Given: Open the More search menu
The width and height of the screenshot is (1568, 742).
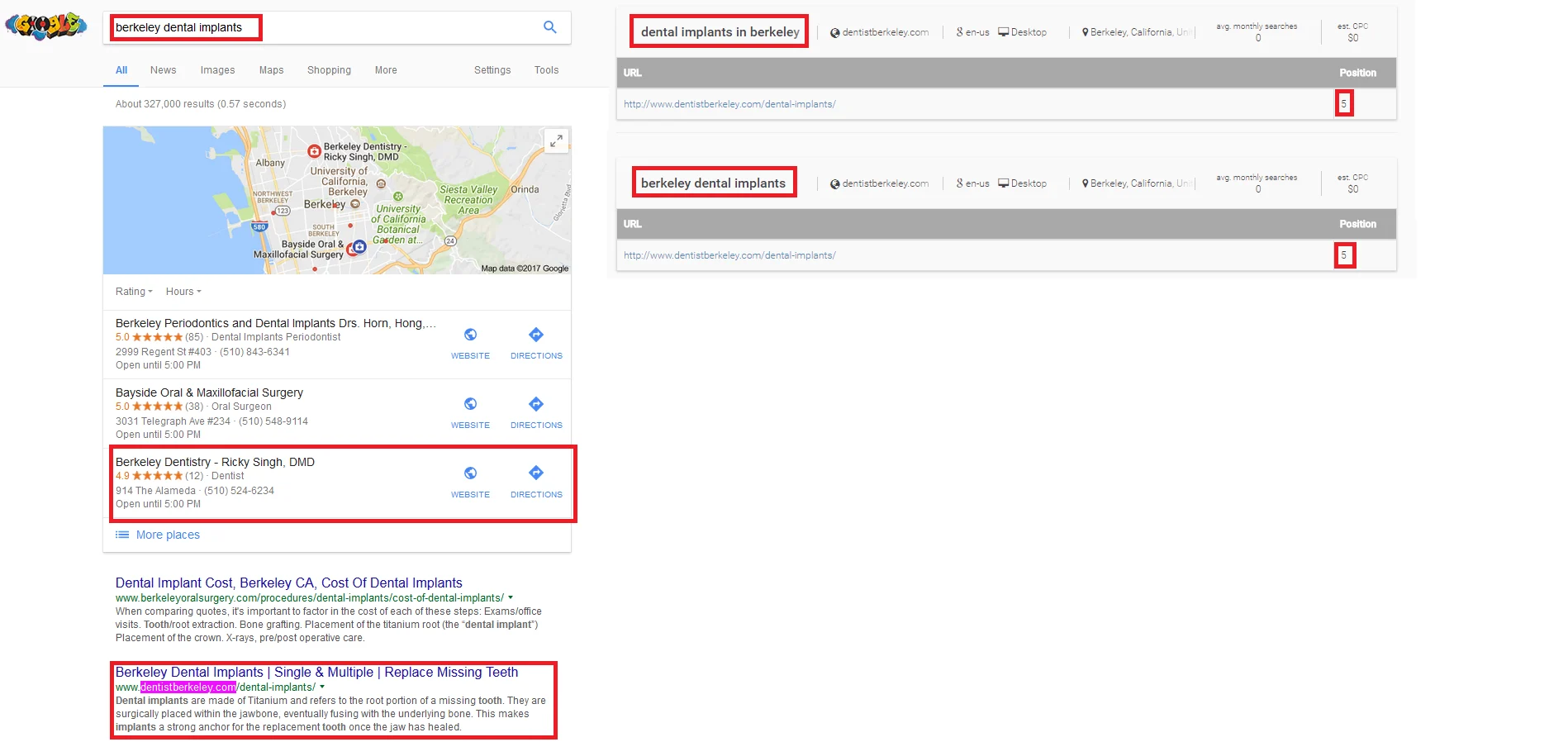Looking at the screenshot, I should (386, 70).
